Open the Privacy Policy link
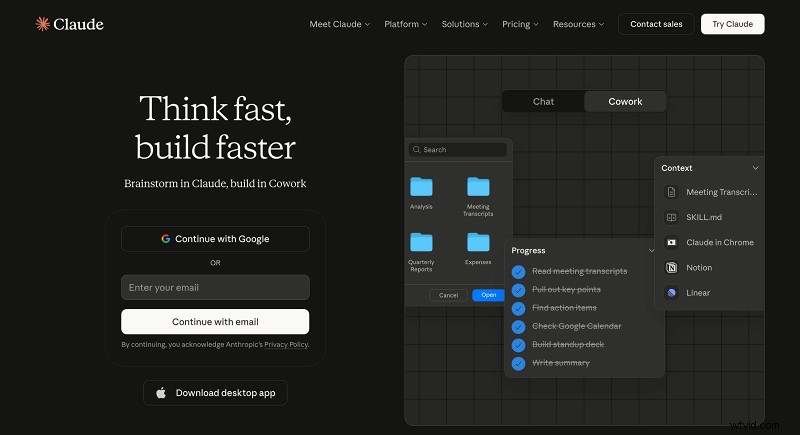Image resolution: width=800 pixels, height=435 pixels. tap(288, 344)
